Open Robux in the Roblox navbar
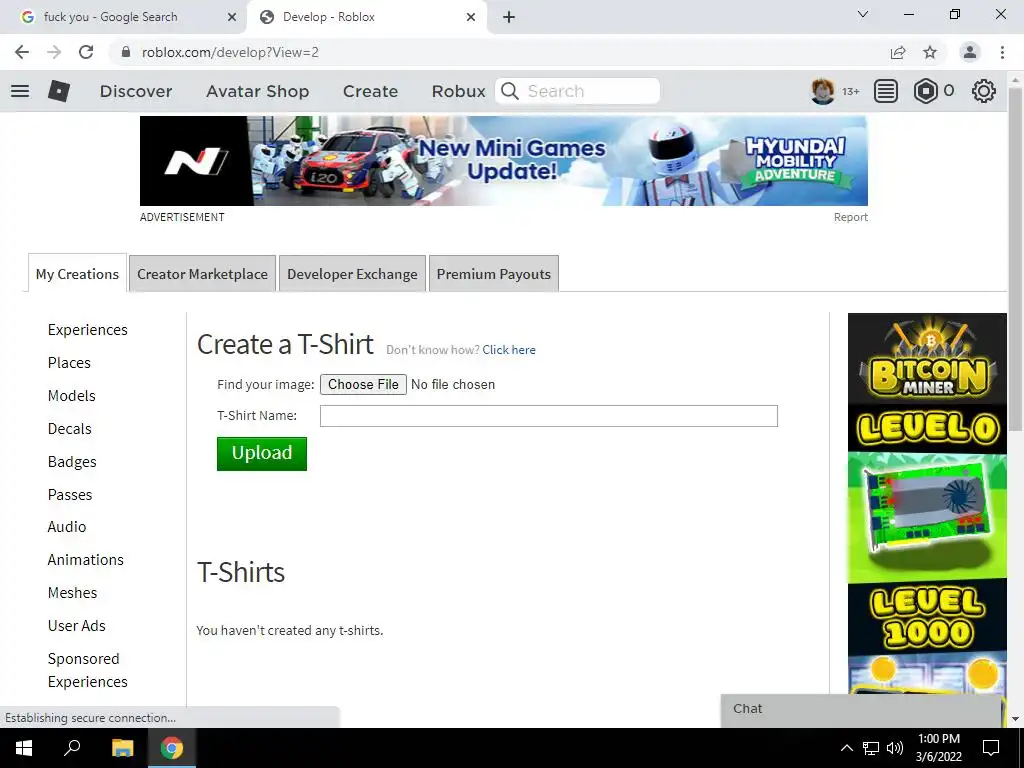Viewport: 1024px width, 768px height. 458,91
